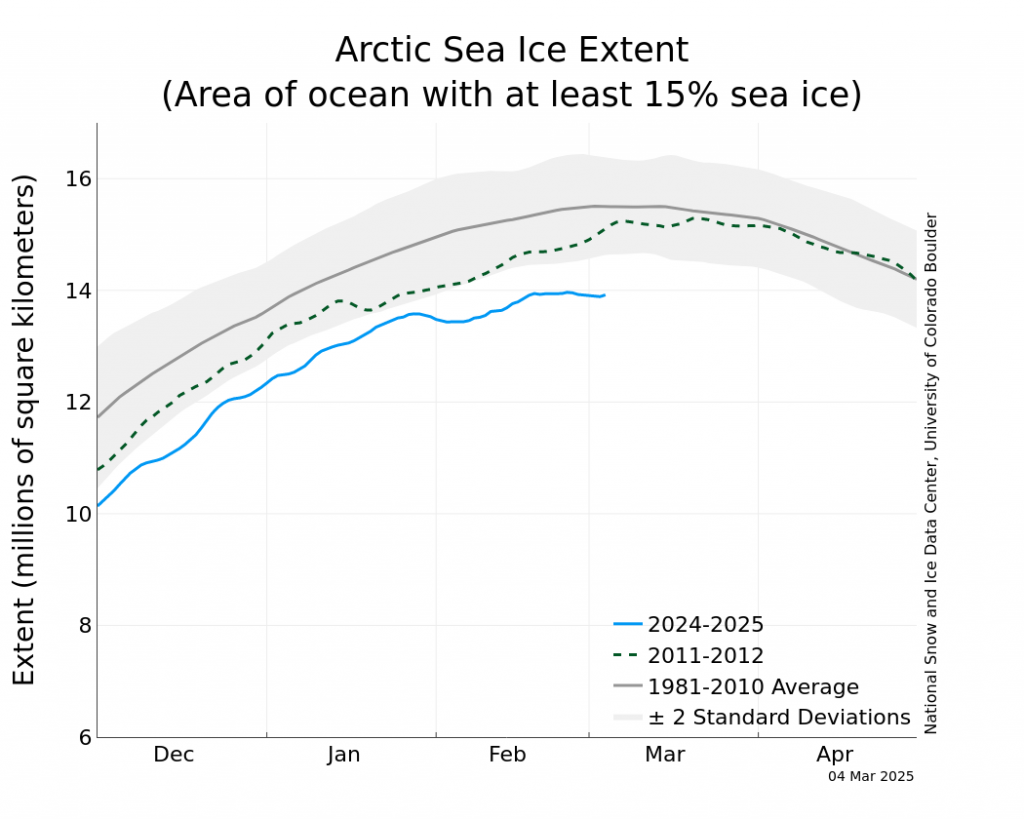Click the 16 tick on the y-axis
Viewport: 1024px width, 819px height.
(x=78, y=178)
